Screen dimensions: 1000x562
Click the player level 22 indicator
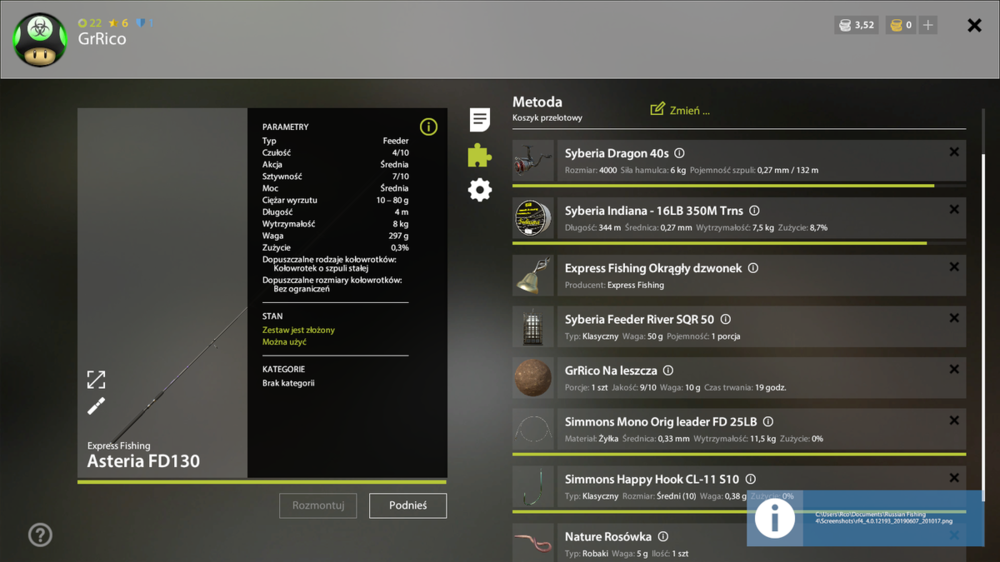click(90, 23)
